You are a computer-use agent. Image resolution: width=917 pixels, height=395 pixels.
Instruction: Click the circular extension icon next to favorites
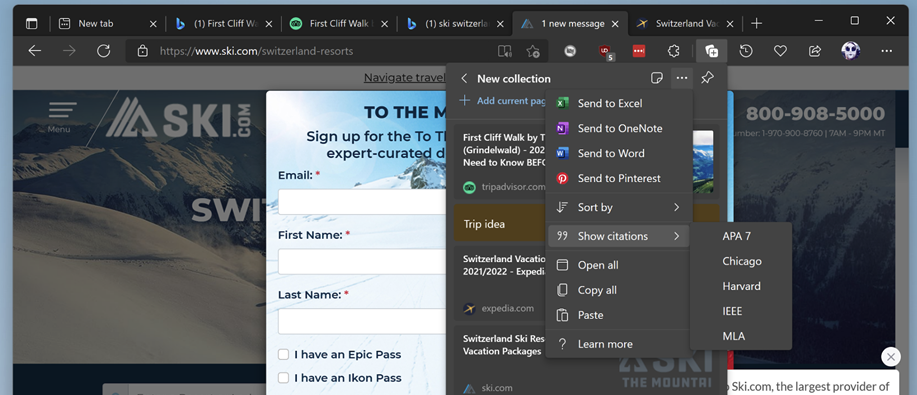point(570,51)
